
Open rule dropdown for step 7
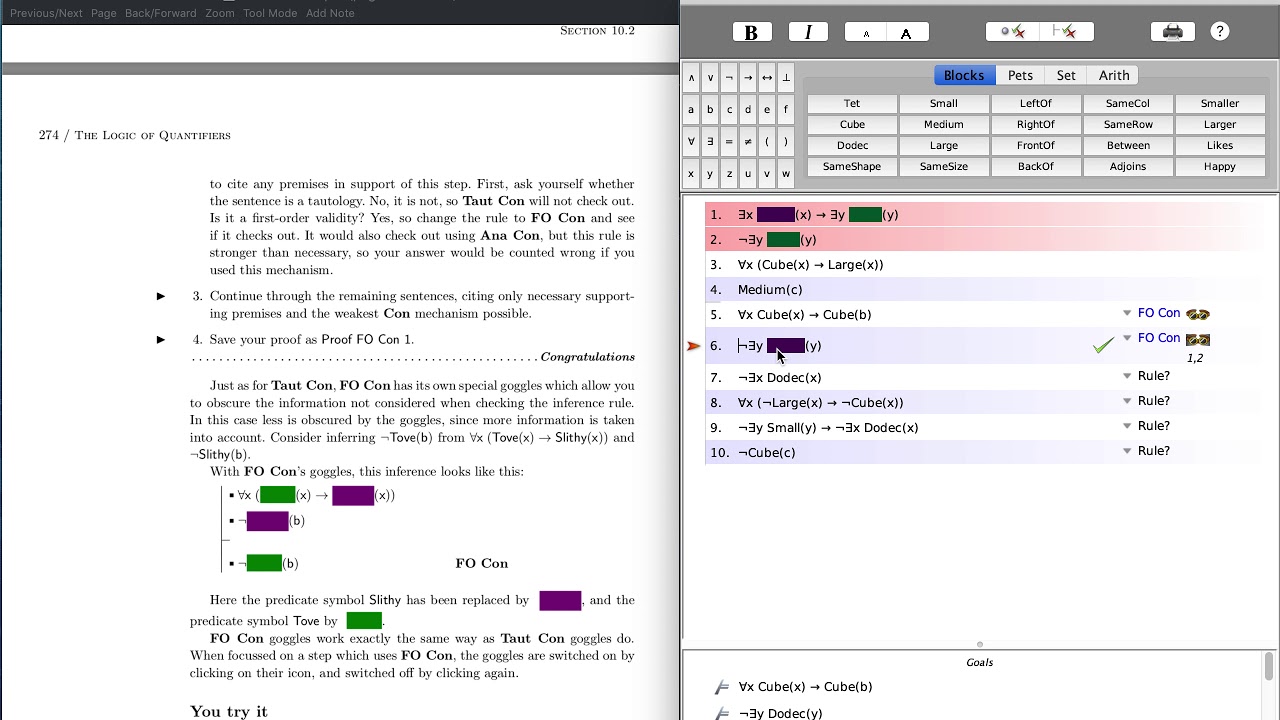[x=1127, y=377]
